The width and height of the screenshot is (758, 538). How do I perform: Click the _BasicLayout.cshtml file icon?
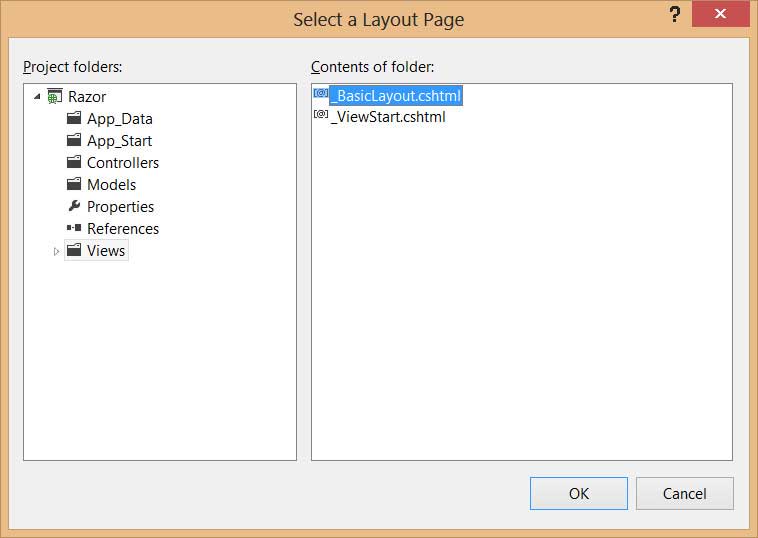click(321, 93)
